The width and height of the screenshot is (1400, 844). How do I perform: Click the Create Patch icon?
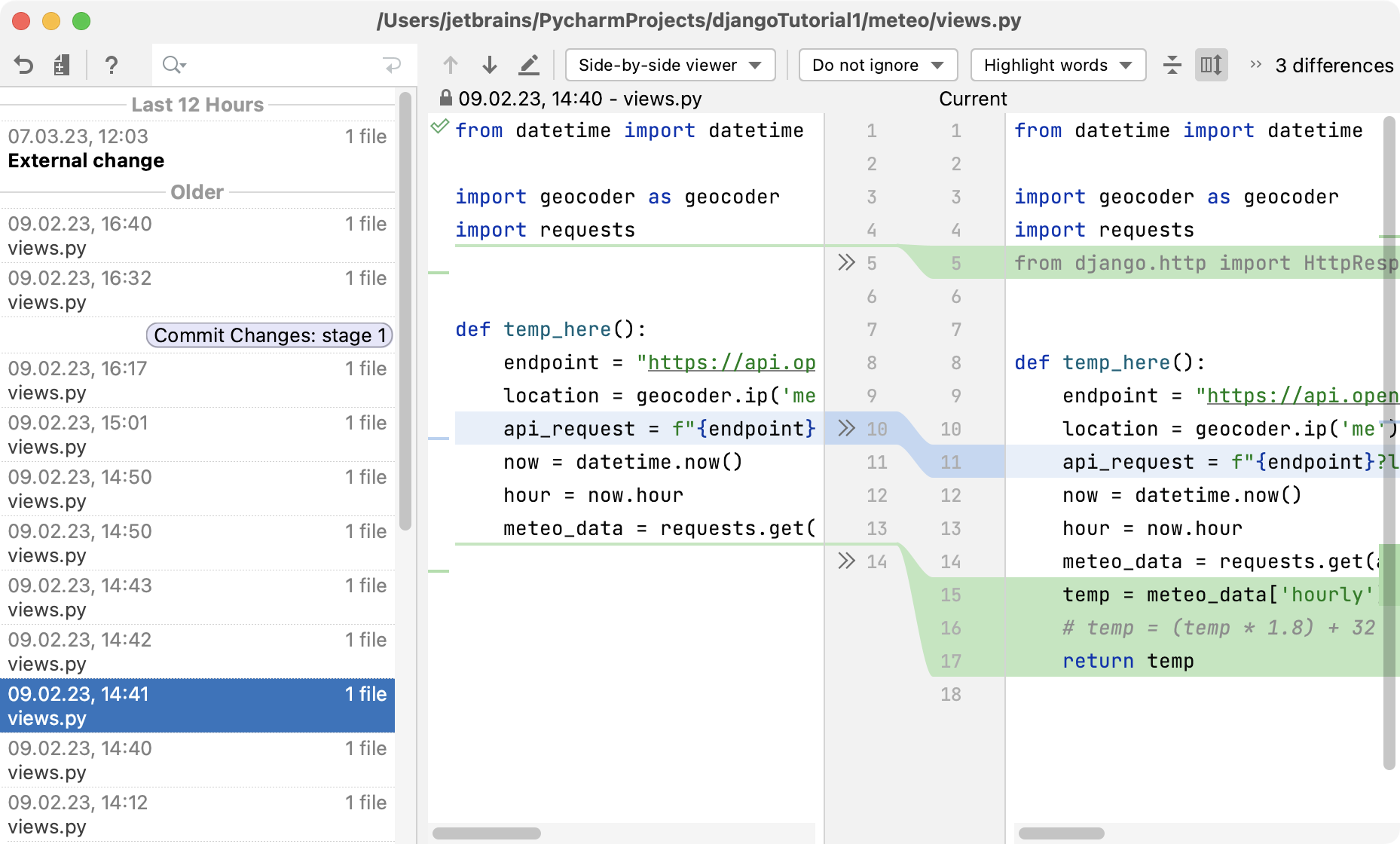(62, 66)
